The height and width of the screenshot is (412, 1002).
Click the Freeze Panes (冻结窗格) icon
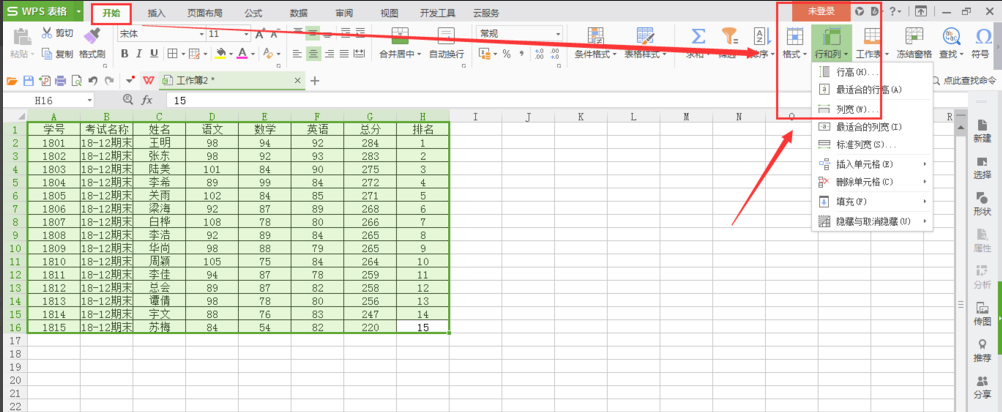pyautogui.click(x=913, y=37)
